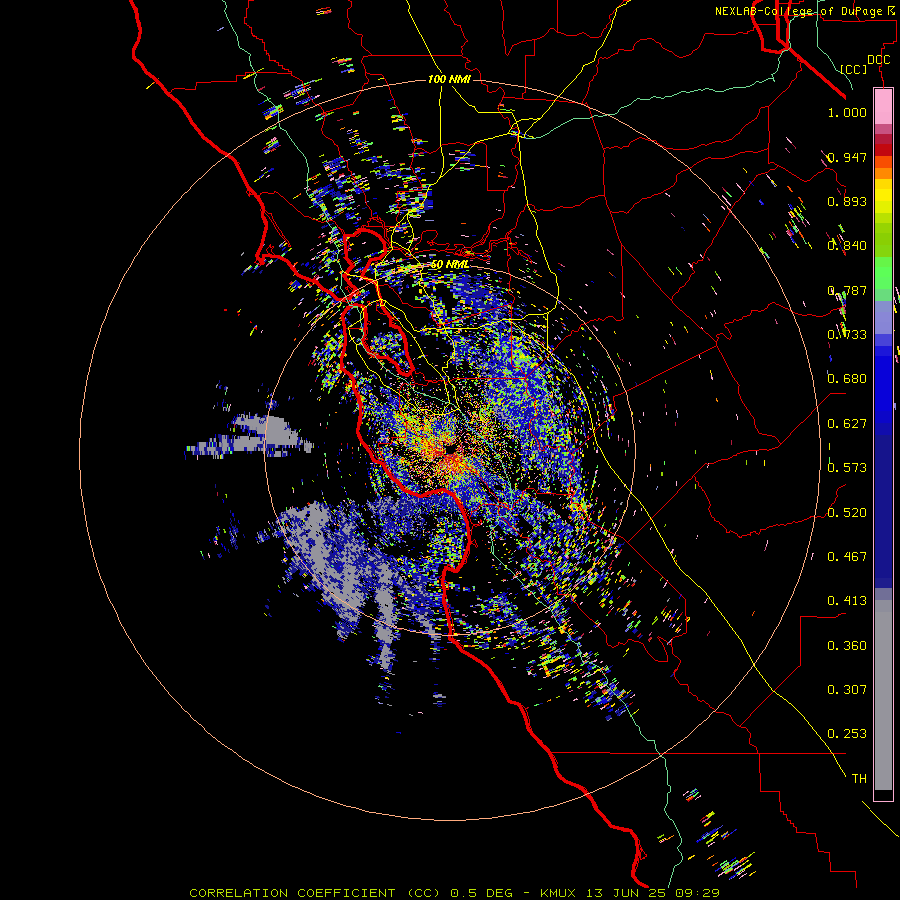Select the 0.840 legend value
The image size is (900, 900).
tap(847, 246)
